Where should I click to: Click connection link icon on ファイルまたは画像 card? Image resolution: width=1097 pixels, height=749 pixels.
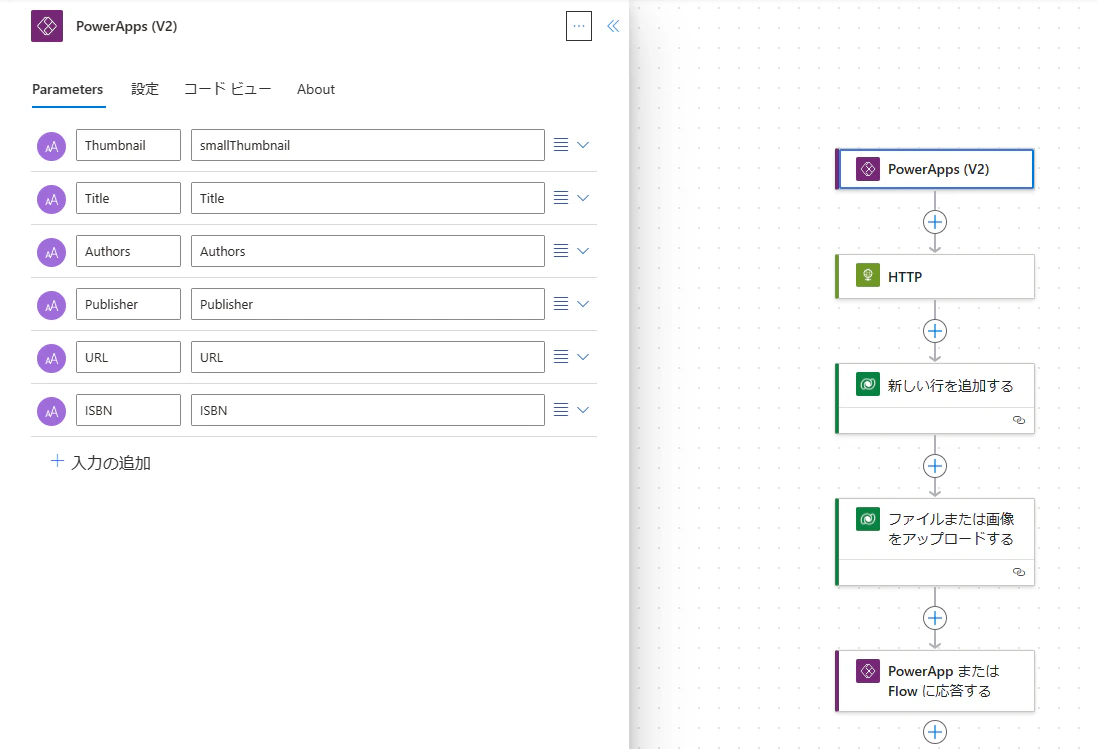click(x=1019, y=572)
